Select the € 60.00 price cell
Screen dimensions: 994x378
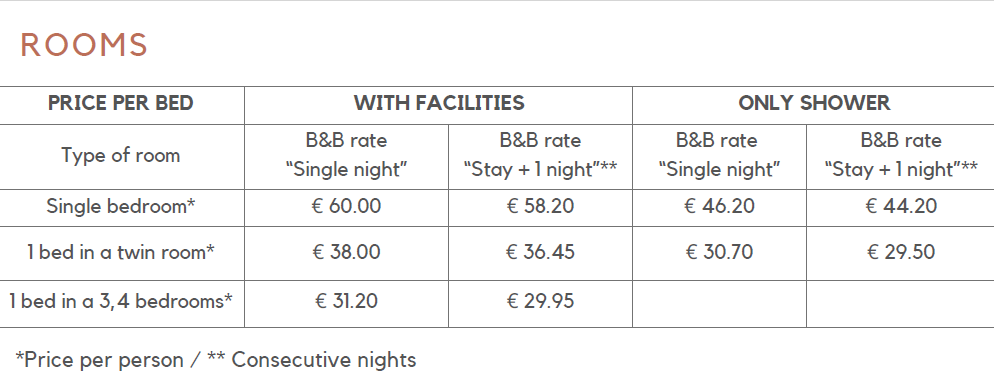point(346,206)
